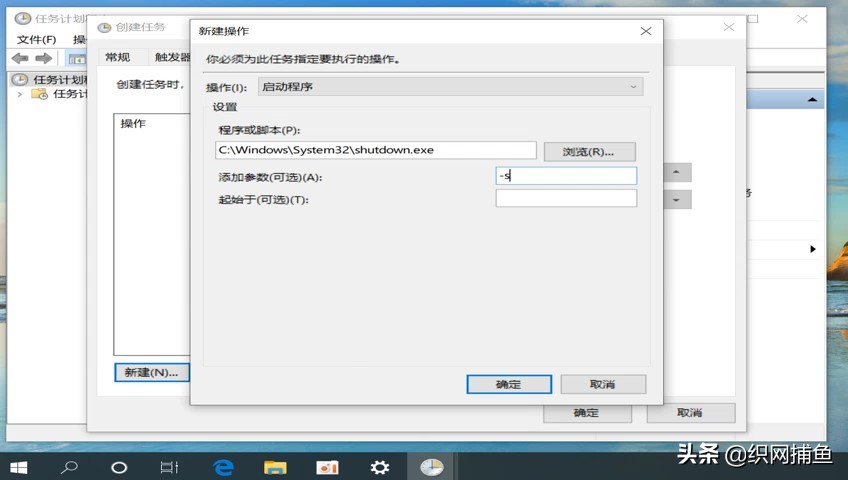
Task: Launch Microsoft Edge from taskbar
Action: [x=223, y=468]
